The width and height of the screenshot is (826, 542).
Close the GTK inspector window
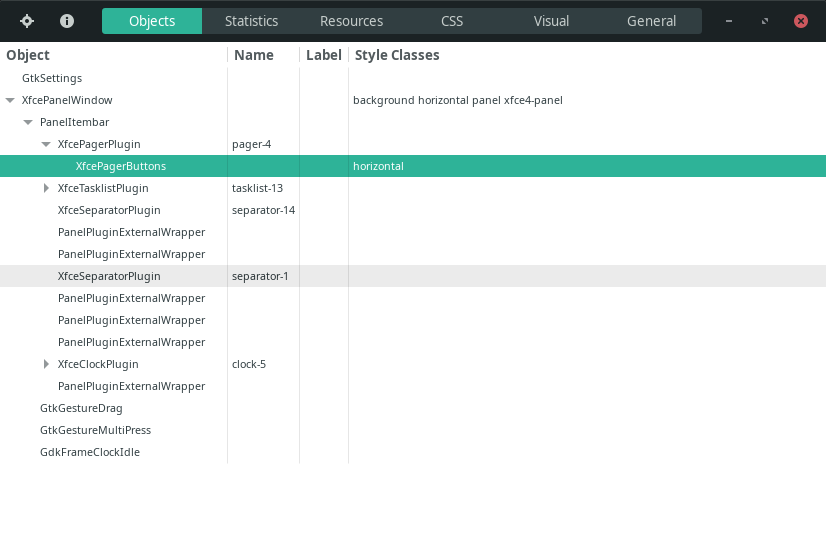tap(801, 21)
